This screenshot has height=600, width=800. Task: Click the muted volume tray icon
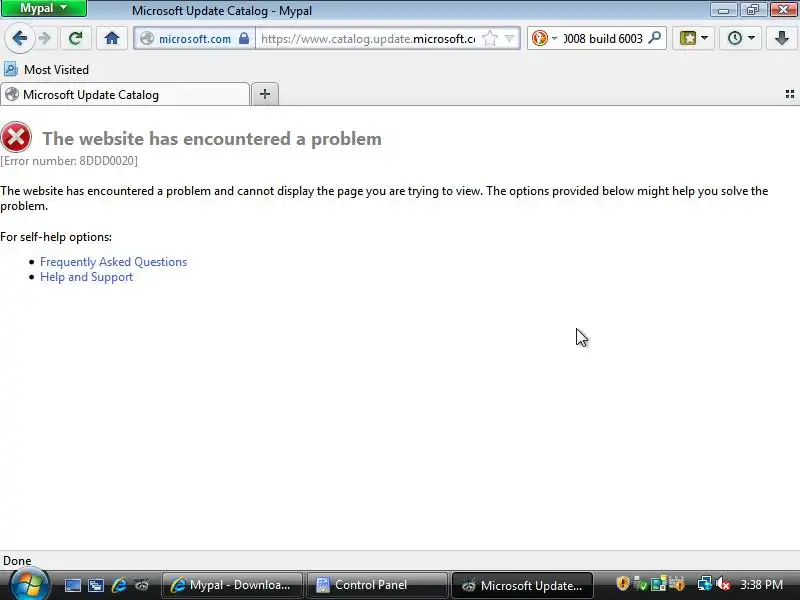[723, 584]
